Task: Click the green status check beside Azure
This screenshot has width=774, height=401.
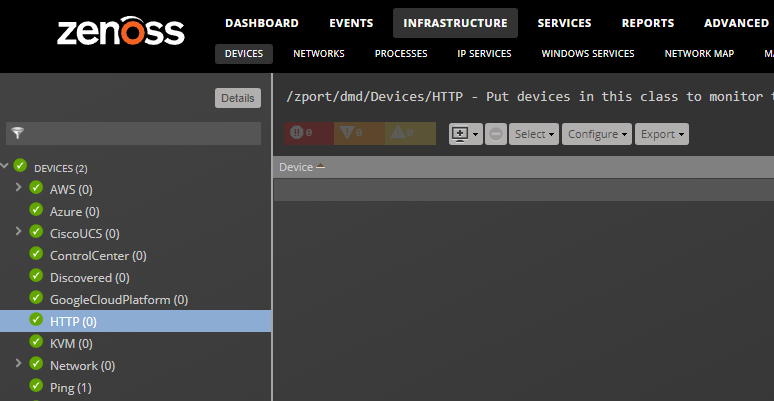Action: tap(36, 209)
